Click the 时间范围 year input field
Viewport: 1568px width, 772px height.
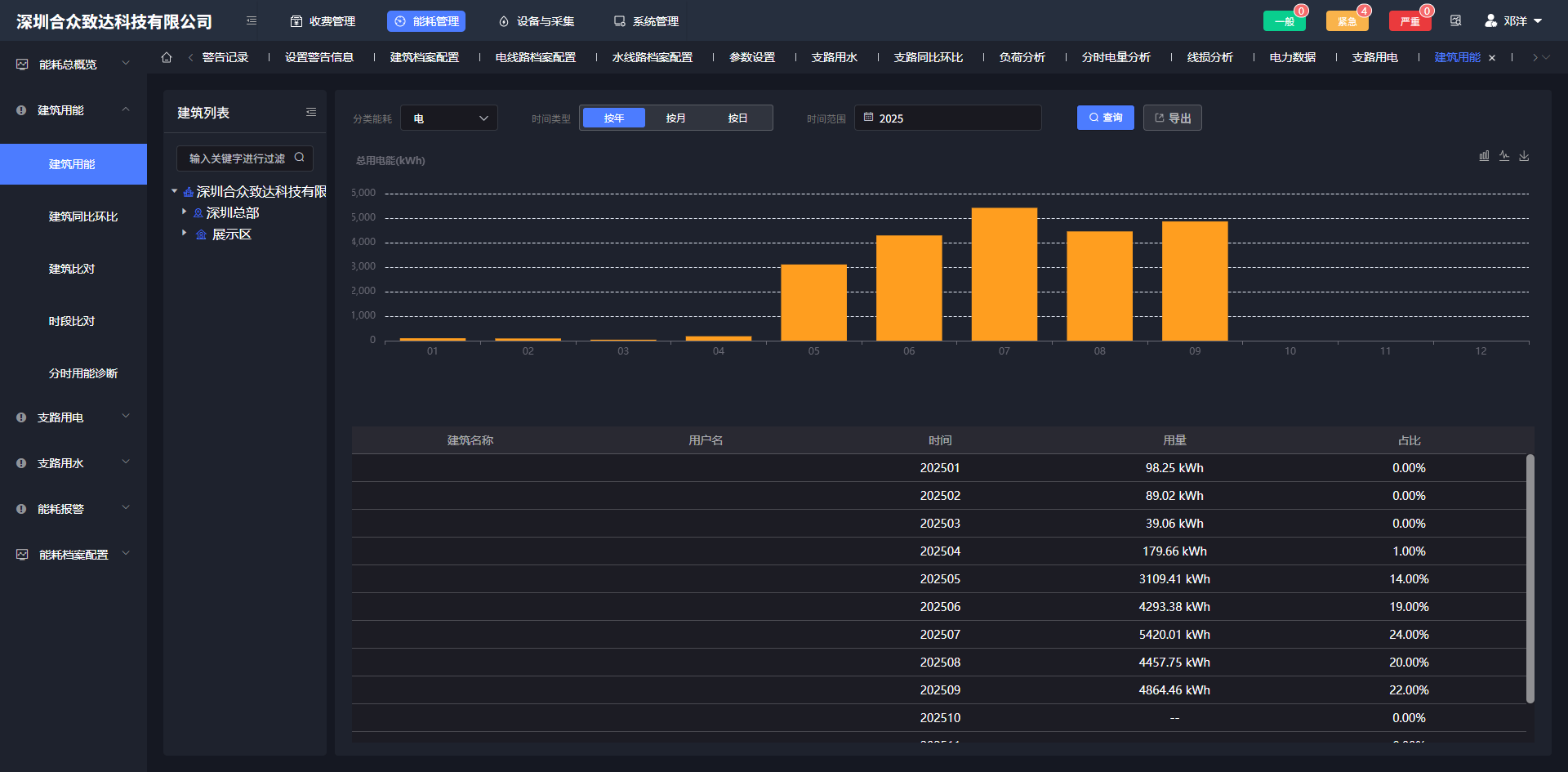tap(947, 118)
